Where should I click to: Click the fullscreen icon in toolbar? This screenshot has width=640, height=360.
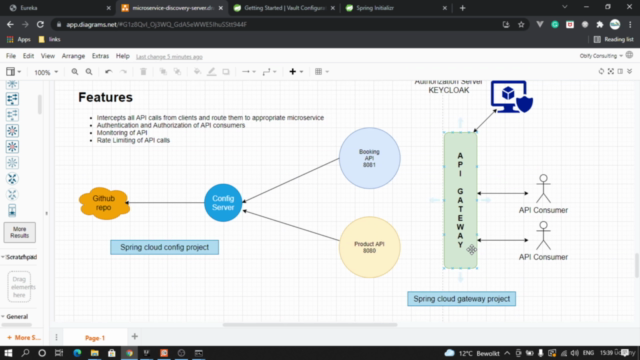611,71
